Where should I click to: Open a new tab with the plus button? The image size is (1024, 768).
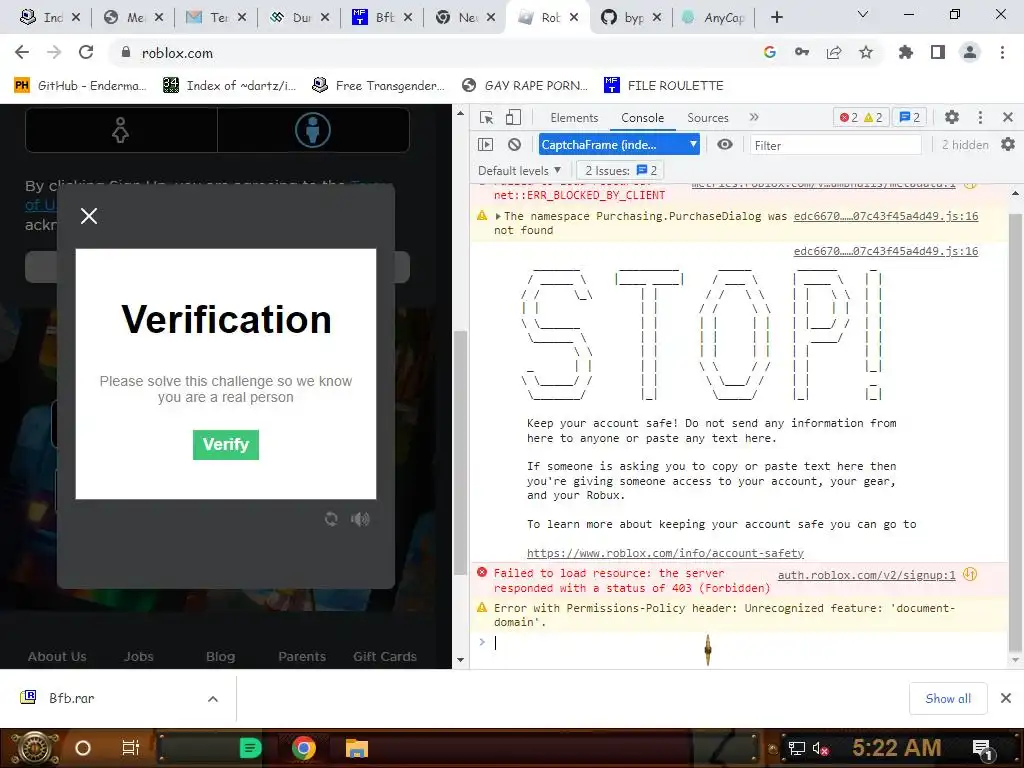[x=776, y=18]
